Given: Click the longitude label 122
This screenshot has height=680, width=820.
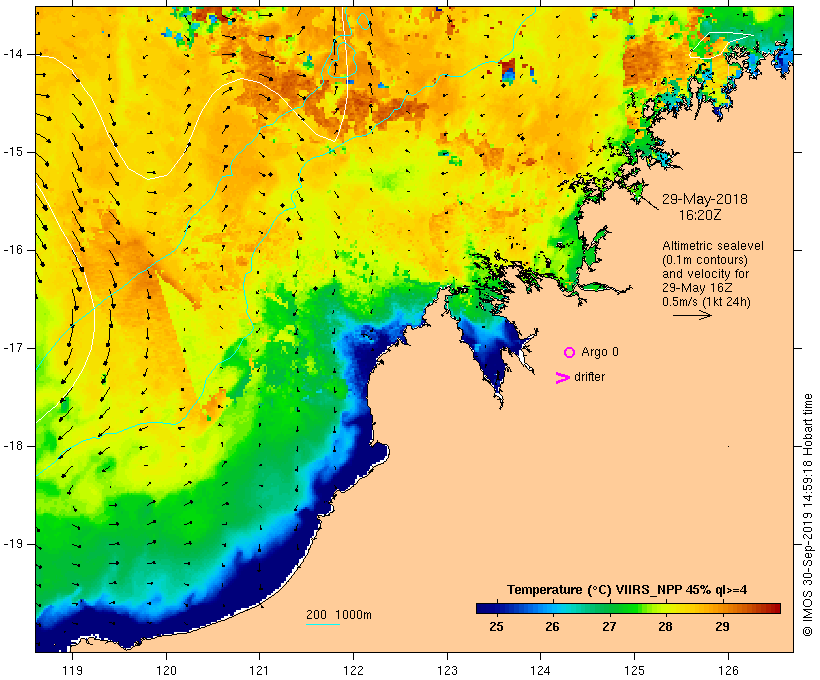Looking at the screenshot, I should (354, 671).
